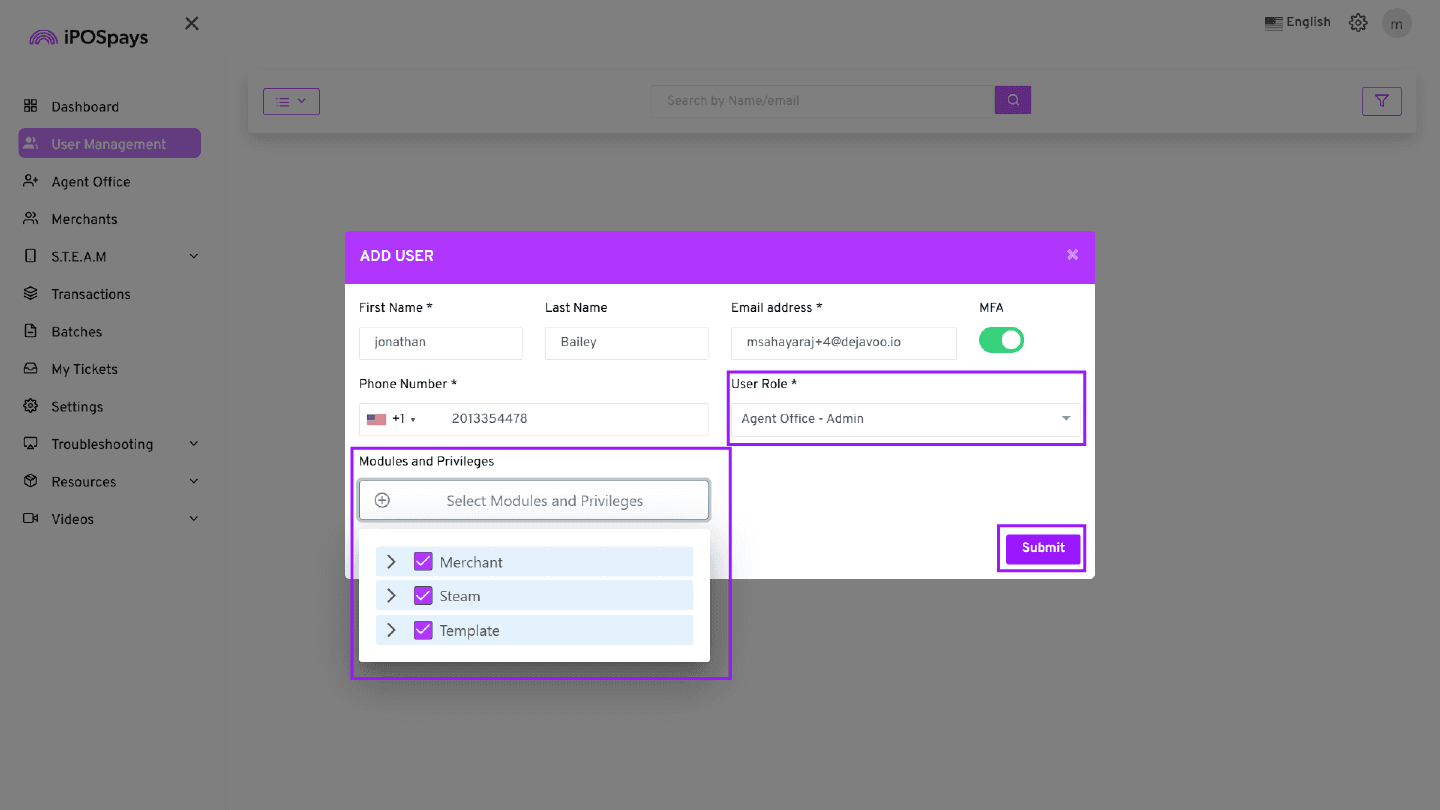Uncheck the Merchant module checkbox

tap(423, 562)
